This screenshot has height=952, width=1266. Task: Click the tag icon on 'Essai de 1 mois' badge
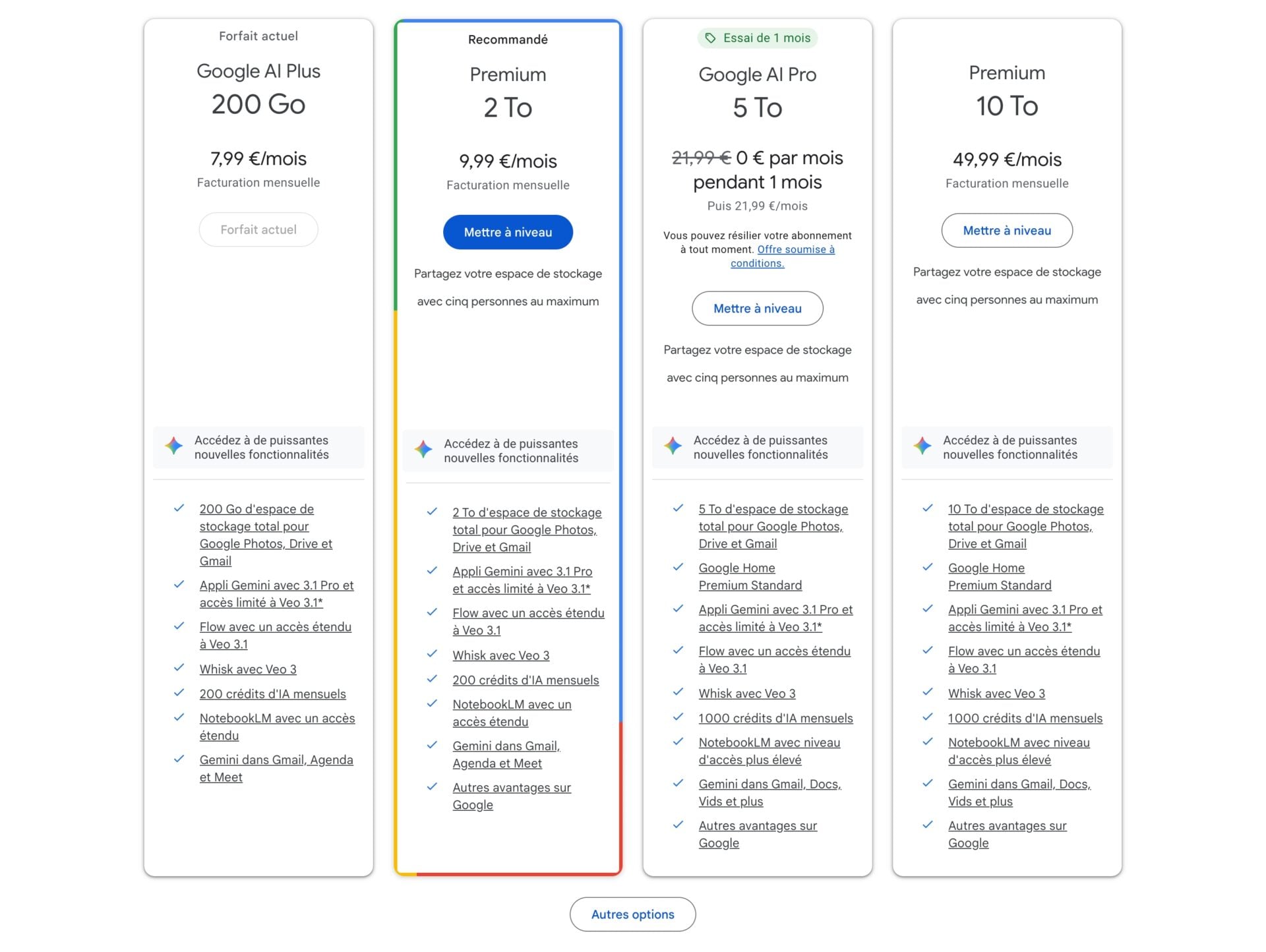pyautogui.click(x=710, y=38)
